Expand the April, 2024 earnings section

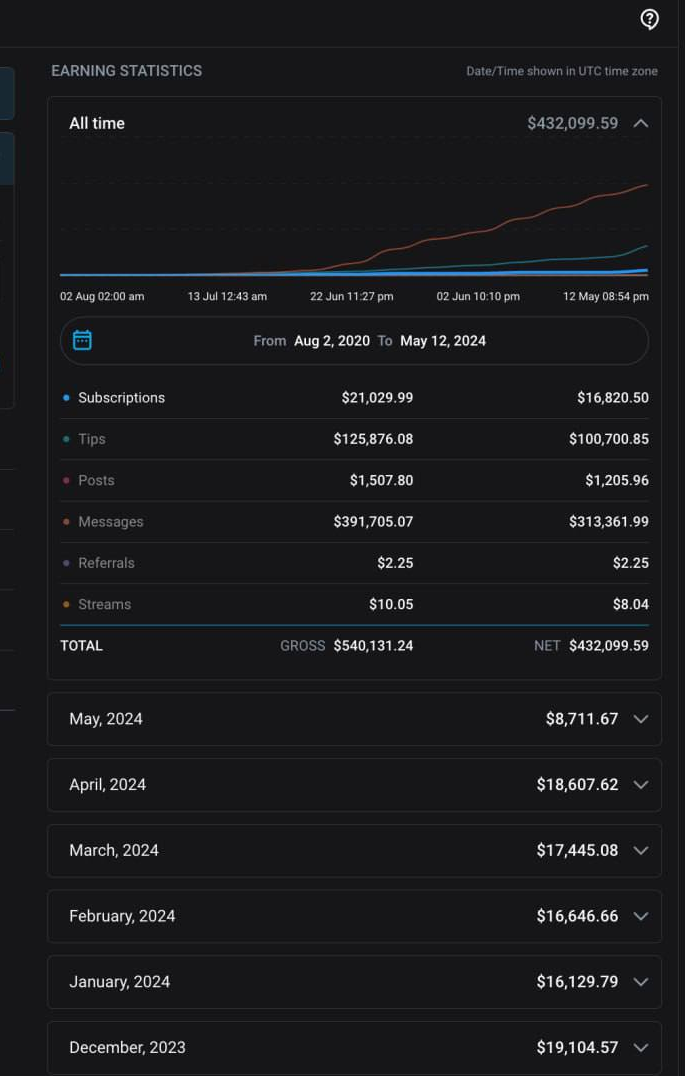[x=640, y=784]
